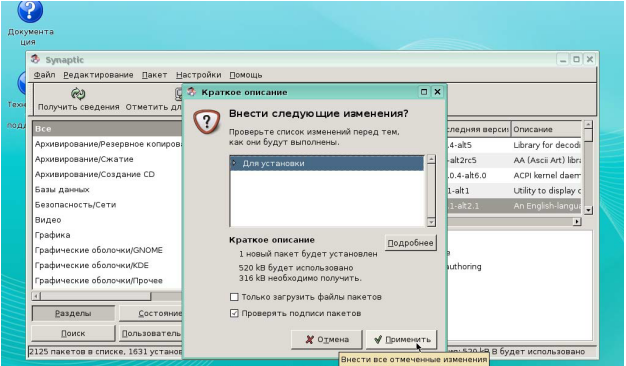Viewport: 626px width, 366px height.
Task: Select the AA (Ascii Art) library row
Action: pos(513,160)
